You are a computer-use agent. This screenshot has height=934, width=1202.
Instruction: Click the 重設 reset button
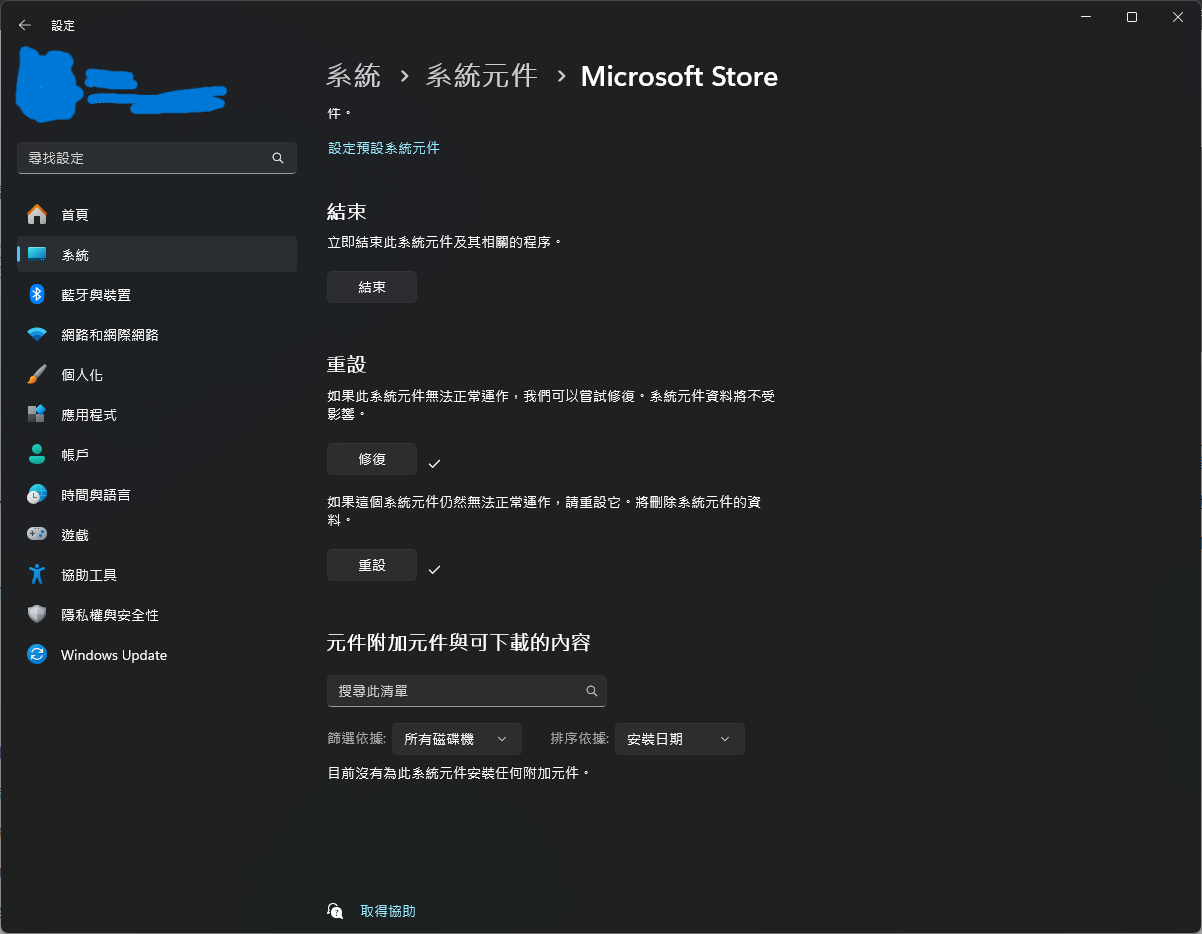(372, 565)
